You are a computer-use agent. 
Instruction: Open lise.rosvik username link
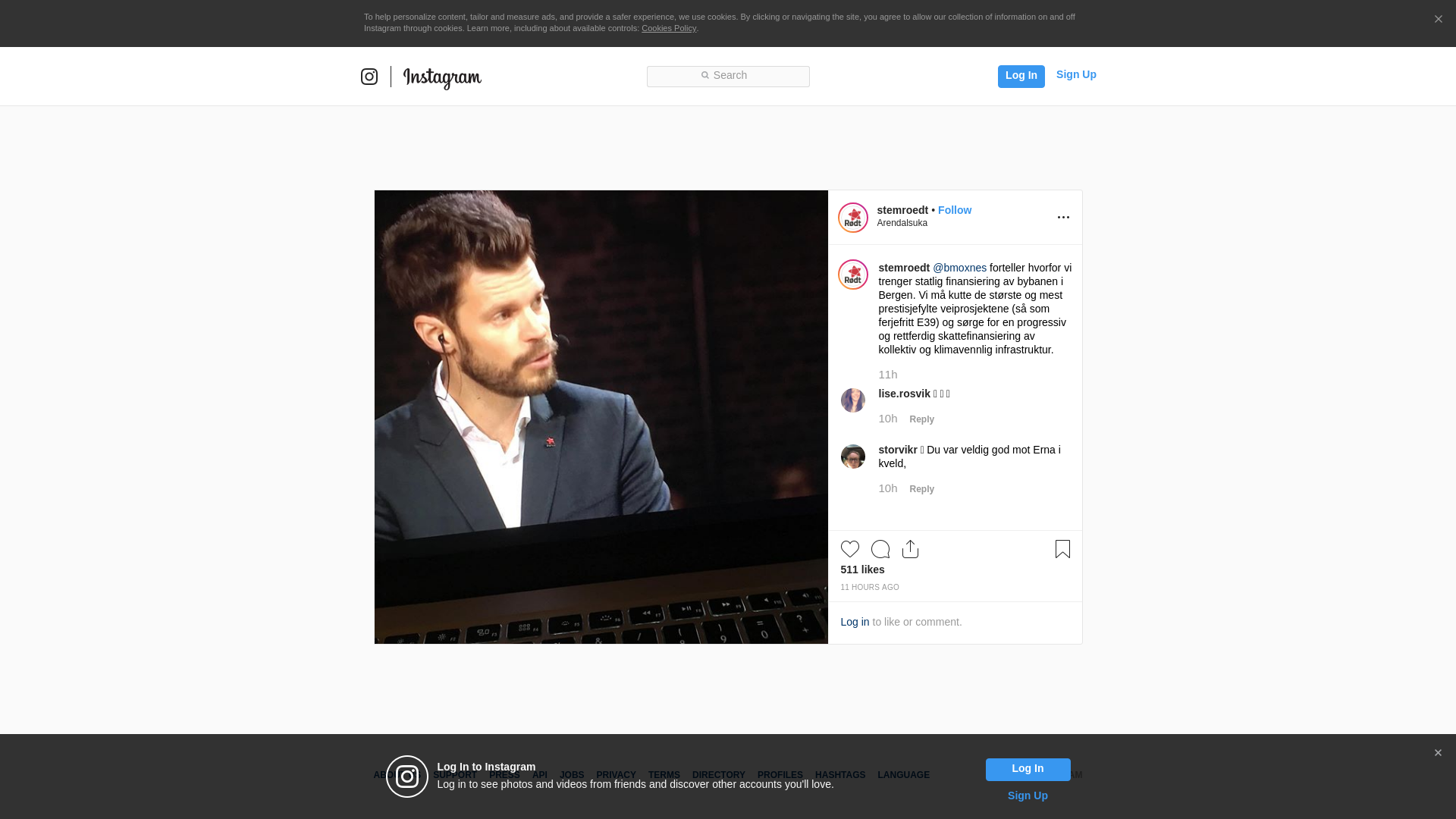904,394
